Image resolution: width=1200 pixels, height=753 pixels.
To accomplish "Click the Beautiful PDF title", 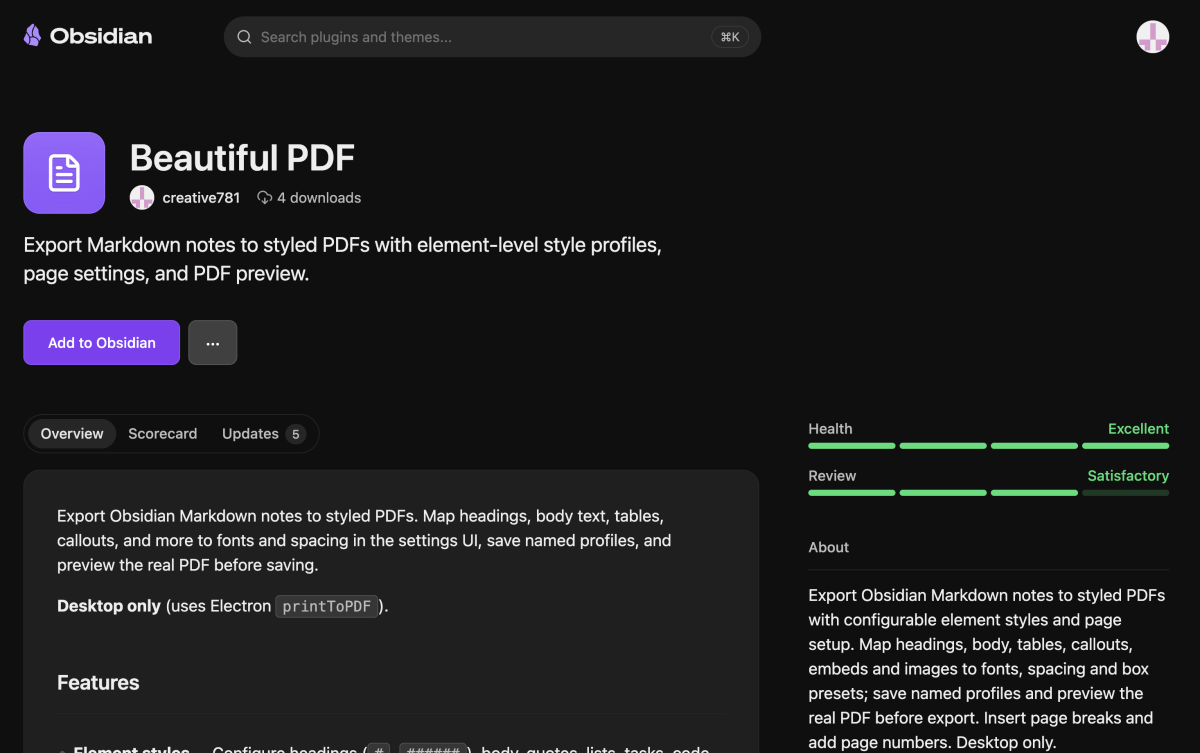I will click(x=243, y=158).
